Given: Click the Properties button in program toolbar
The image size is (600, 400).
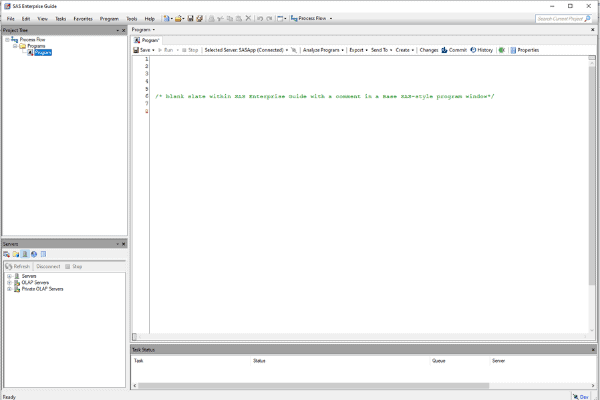Looking at the screenshot, I should 525,50.
